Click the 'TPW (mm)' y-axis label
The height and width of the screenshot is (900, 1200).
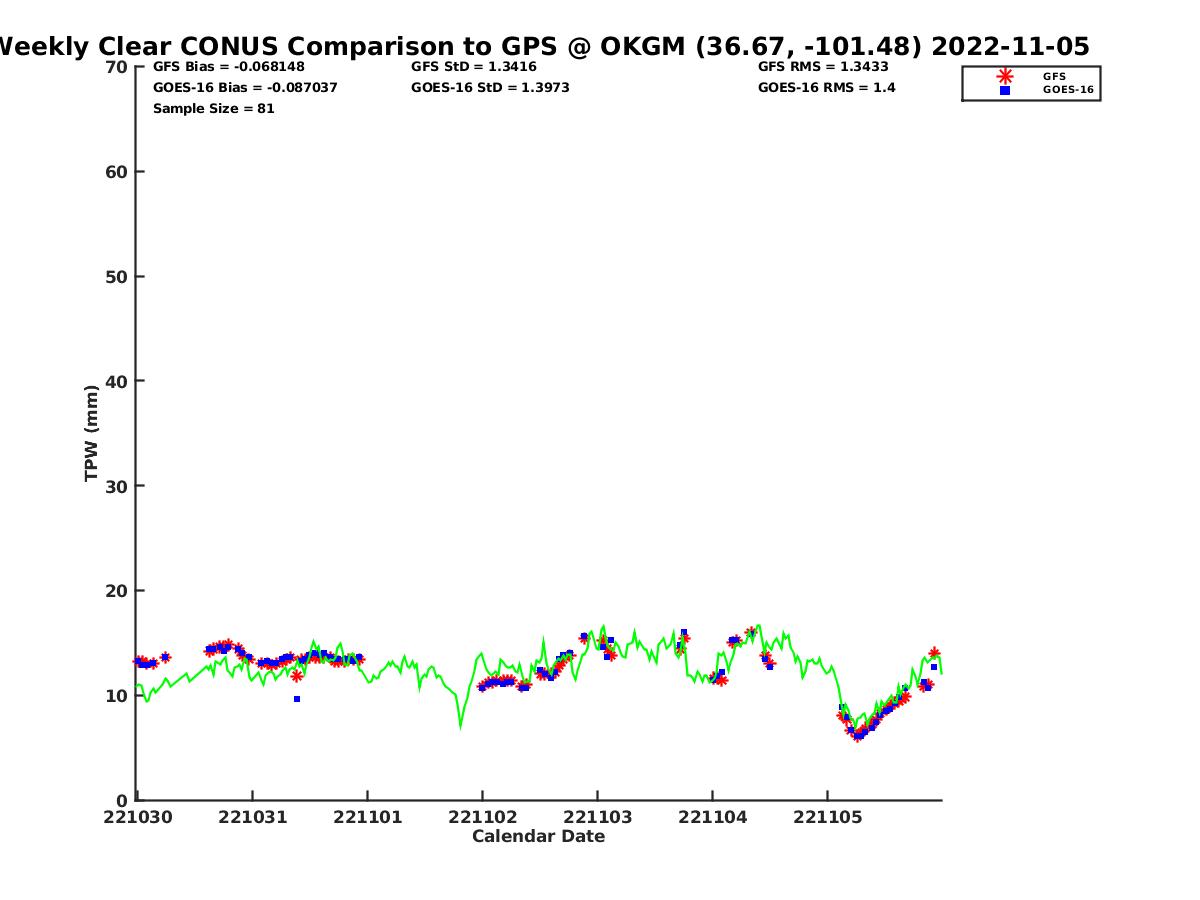tap(92, 433)
